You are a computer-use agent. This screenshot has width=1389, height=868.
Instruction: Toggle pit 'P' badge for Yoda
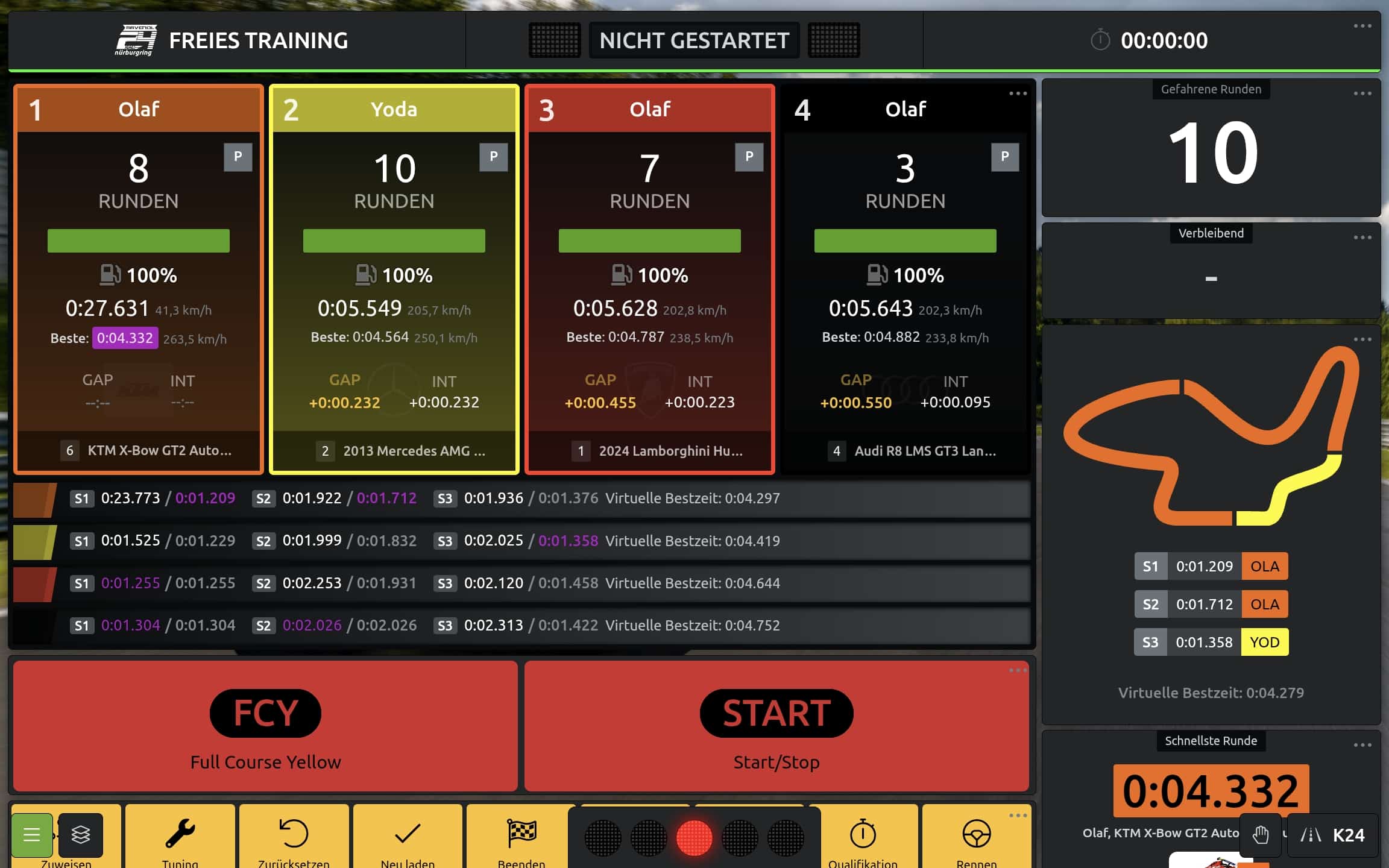pyautogui.click(x=493, y=157)
